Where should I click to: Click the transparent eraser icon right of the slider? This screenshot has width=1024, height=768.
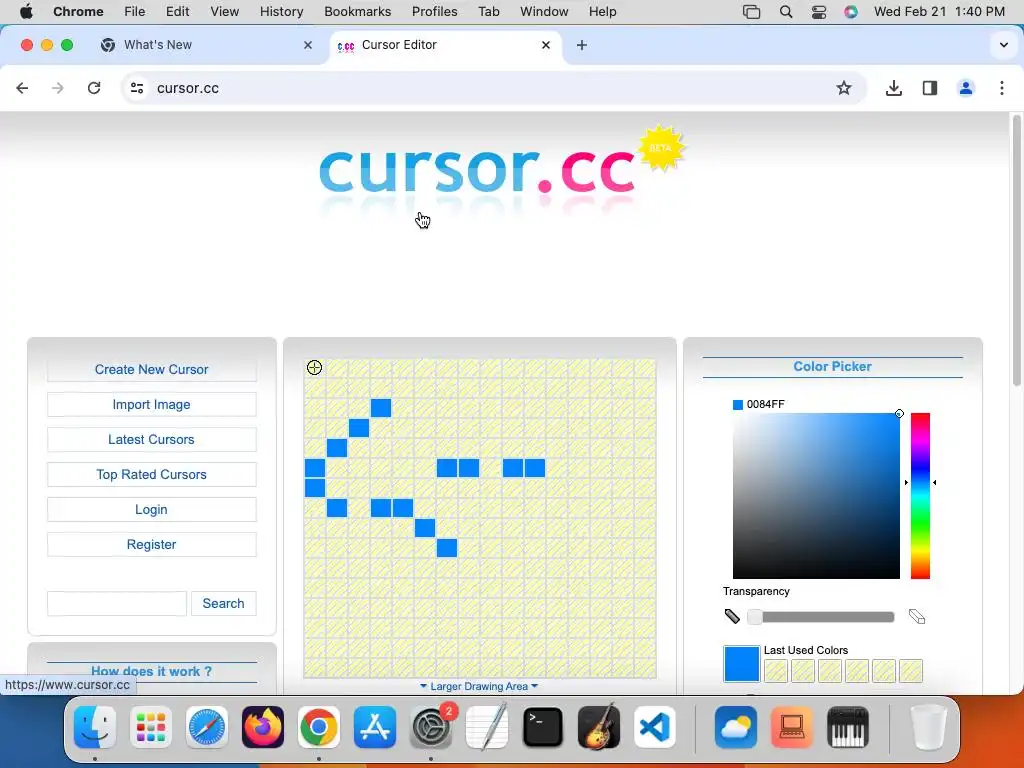tap(917, 616)
